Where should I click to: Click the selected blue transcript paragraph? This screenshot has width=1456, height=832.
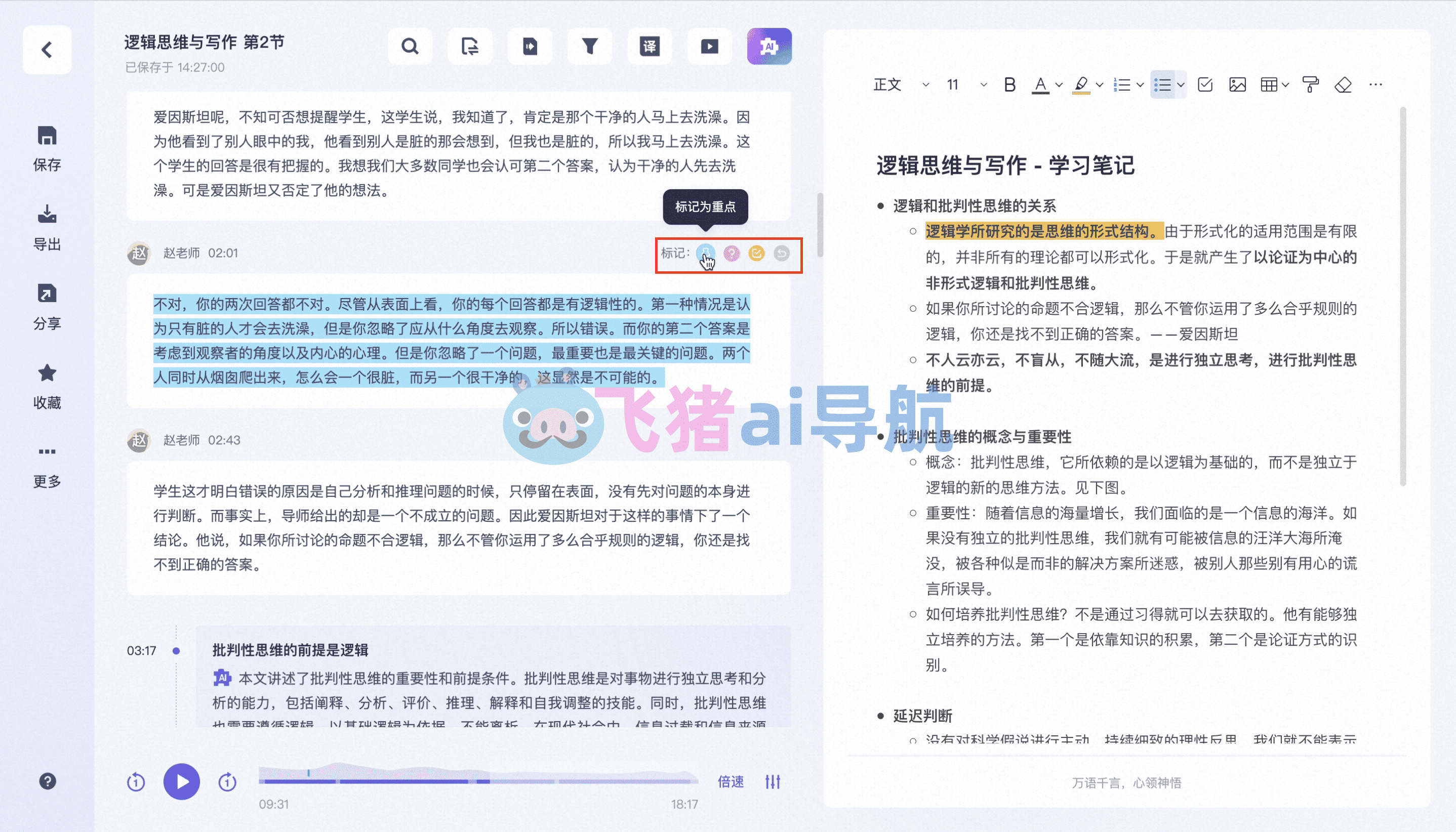452,341
